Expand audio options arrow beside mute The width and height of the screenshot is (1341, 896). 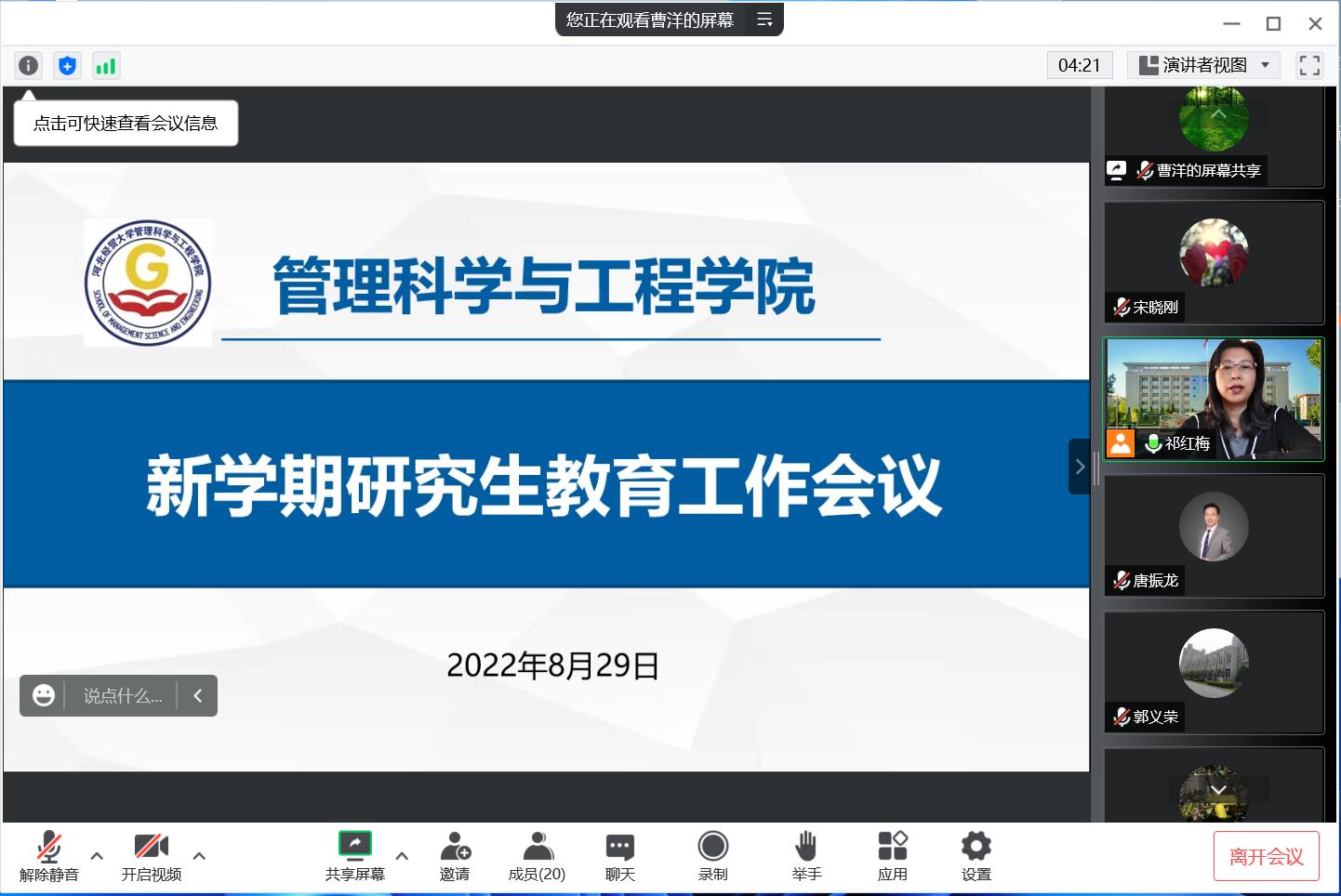point(97,856)
